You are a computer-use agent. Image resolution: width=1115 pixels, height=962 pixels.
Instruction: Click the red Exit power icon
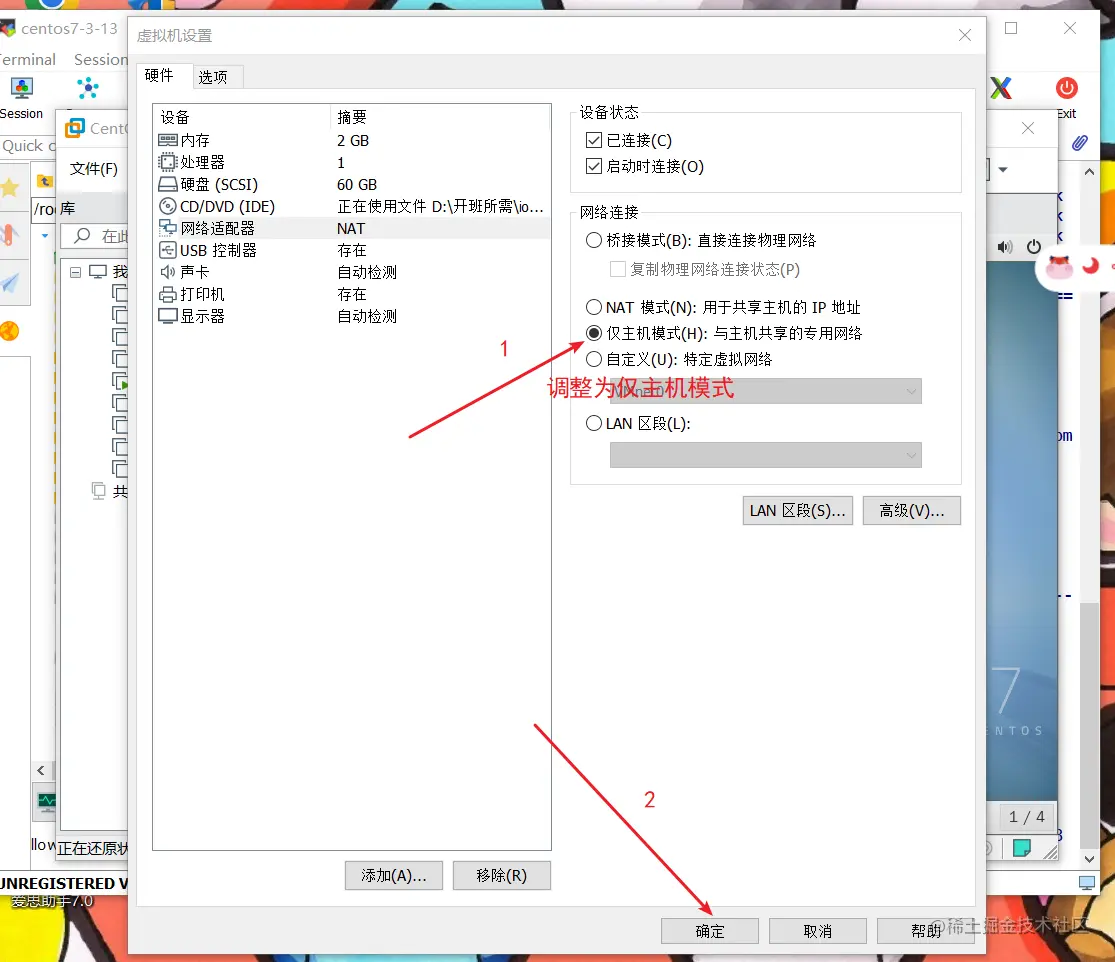tap(1066, 88)
